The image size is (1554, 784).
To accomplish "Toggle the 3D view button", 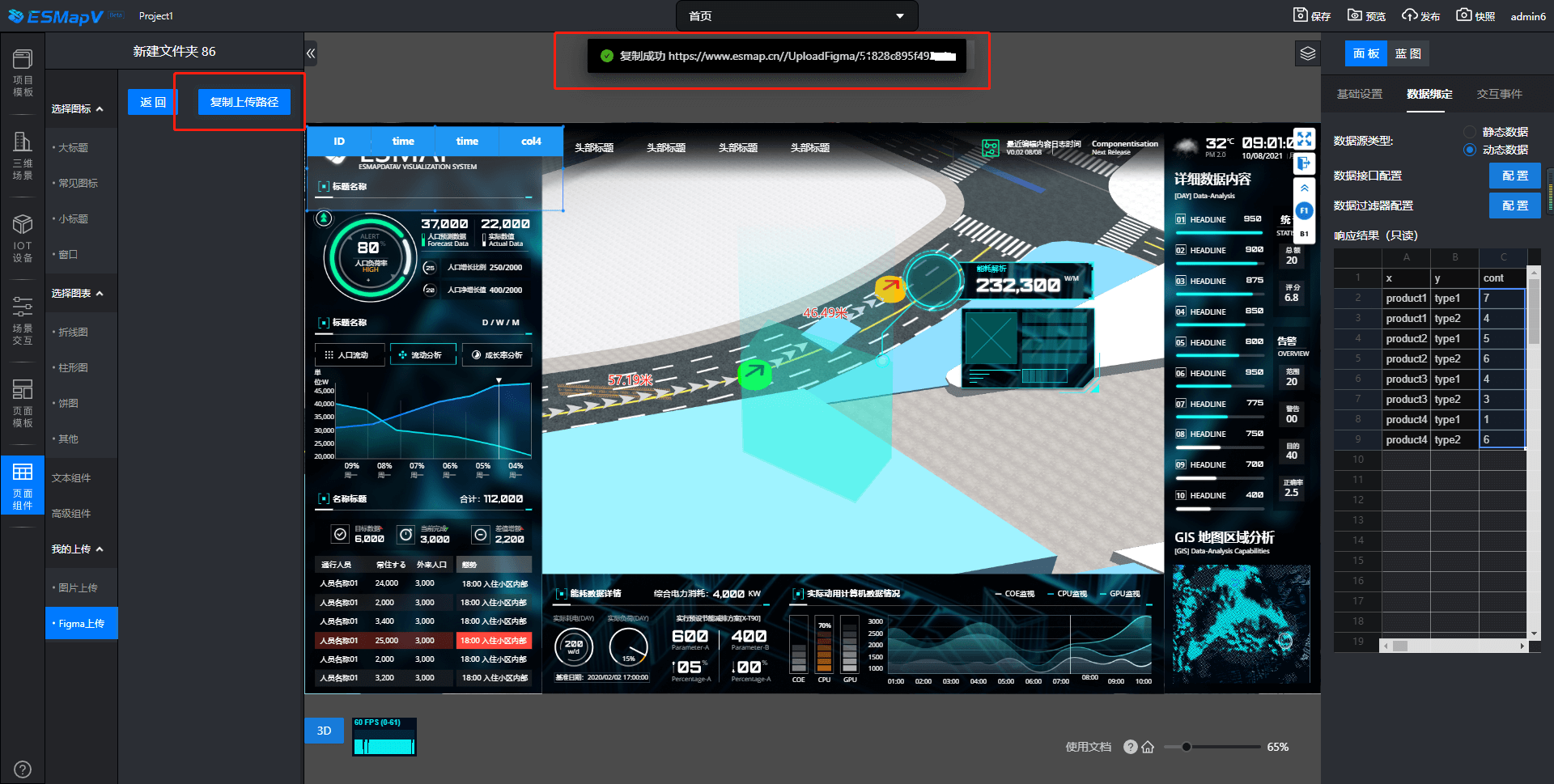I will [x=324, y=731].
